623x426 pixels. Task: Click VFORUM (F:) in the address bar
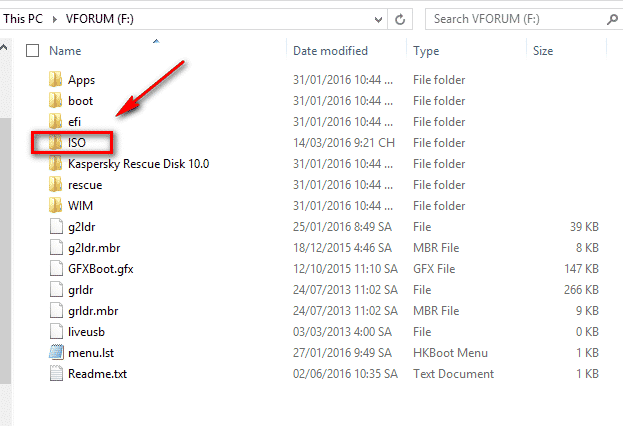click(x=99, y=19)
